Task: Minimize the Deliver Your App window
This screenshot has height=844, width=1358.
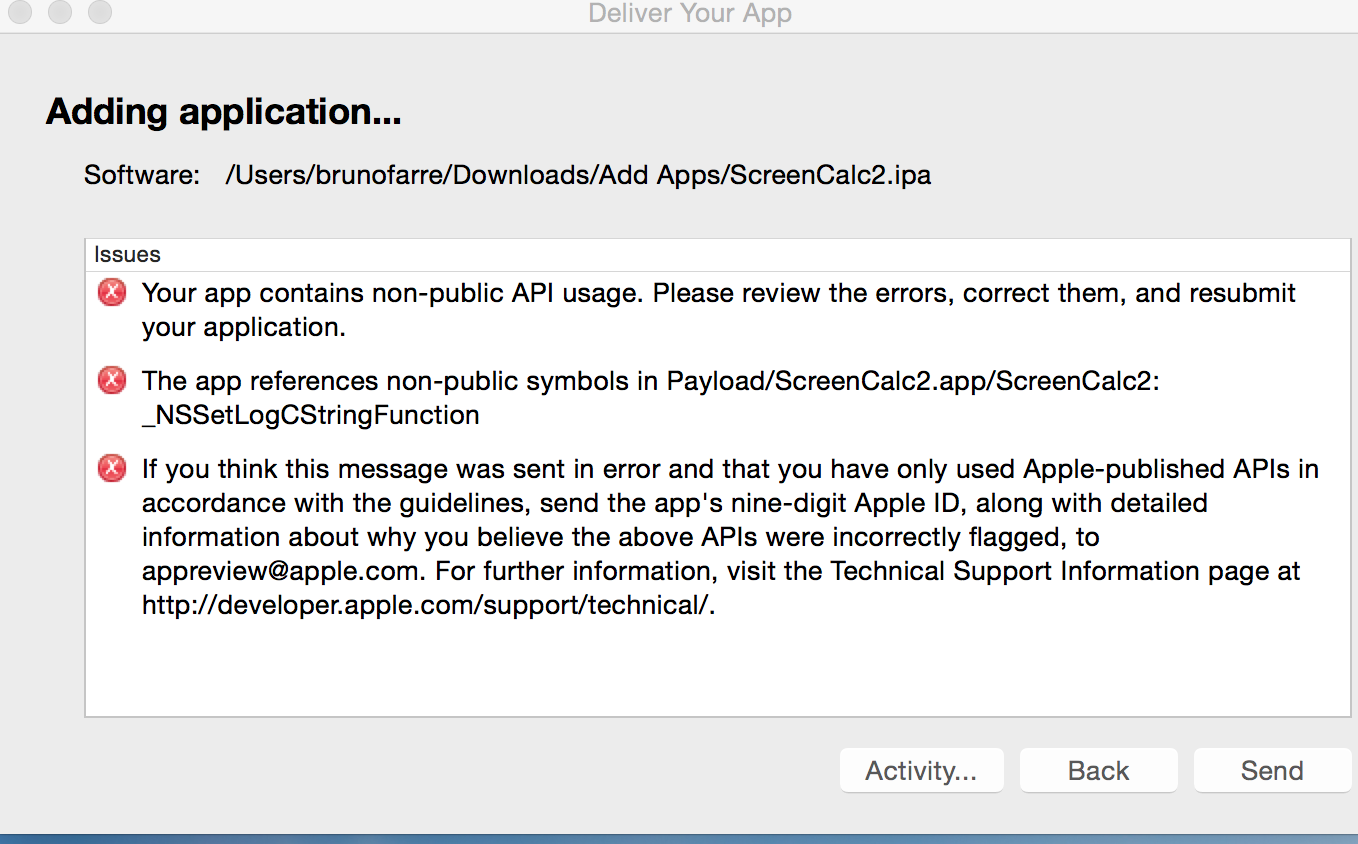Action: (60, 13)
